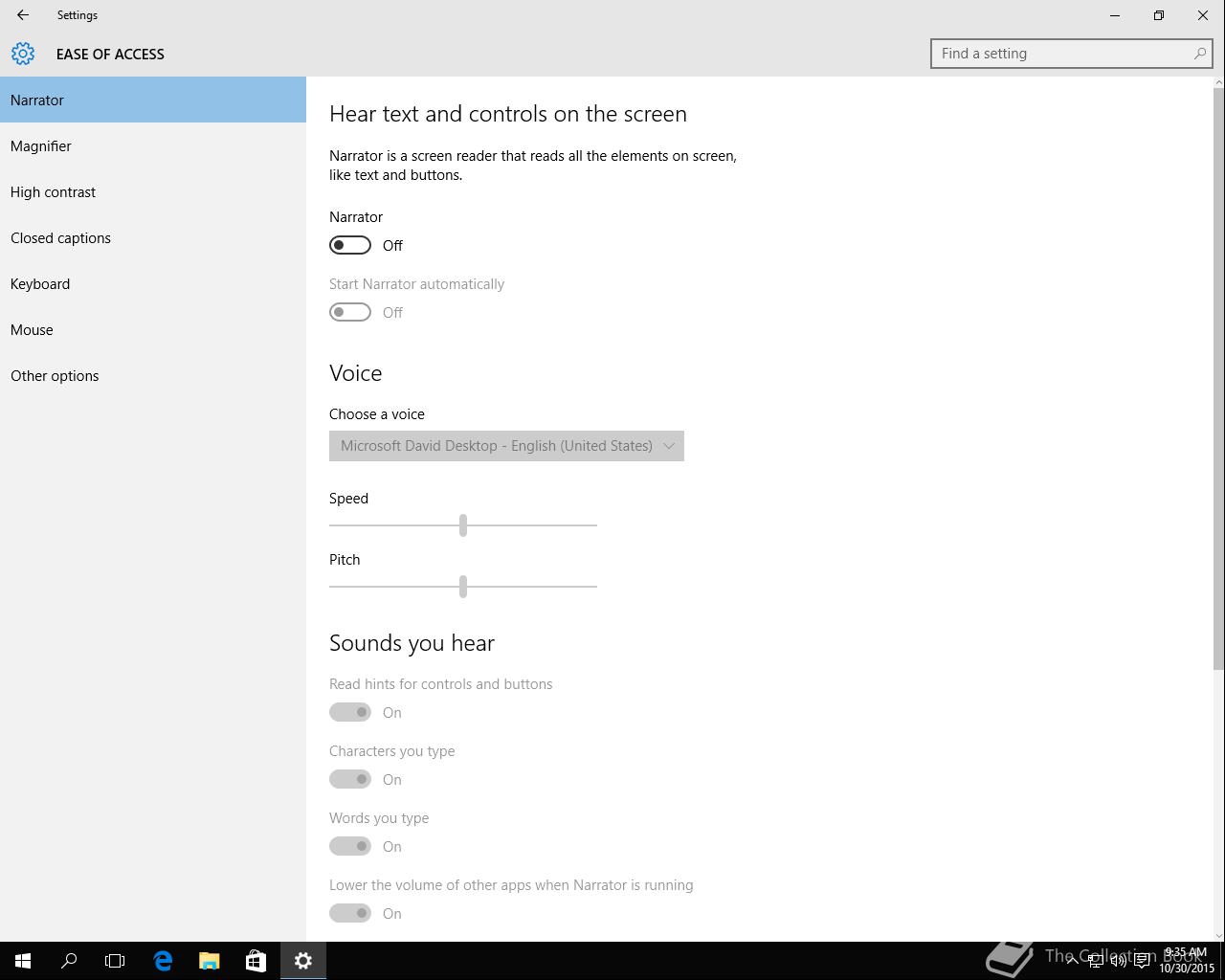
Task: Open File Explorer from the taskbar
Action: [209, 961]
